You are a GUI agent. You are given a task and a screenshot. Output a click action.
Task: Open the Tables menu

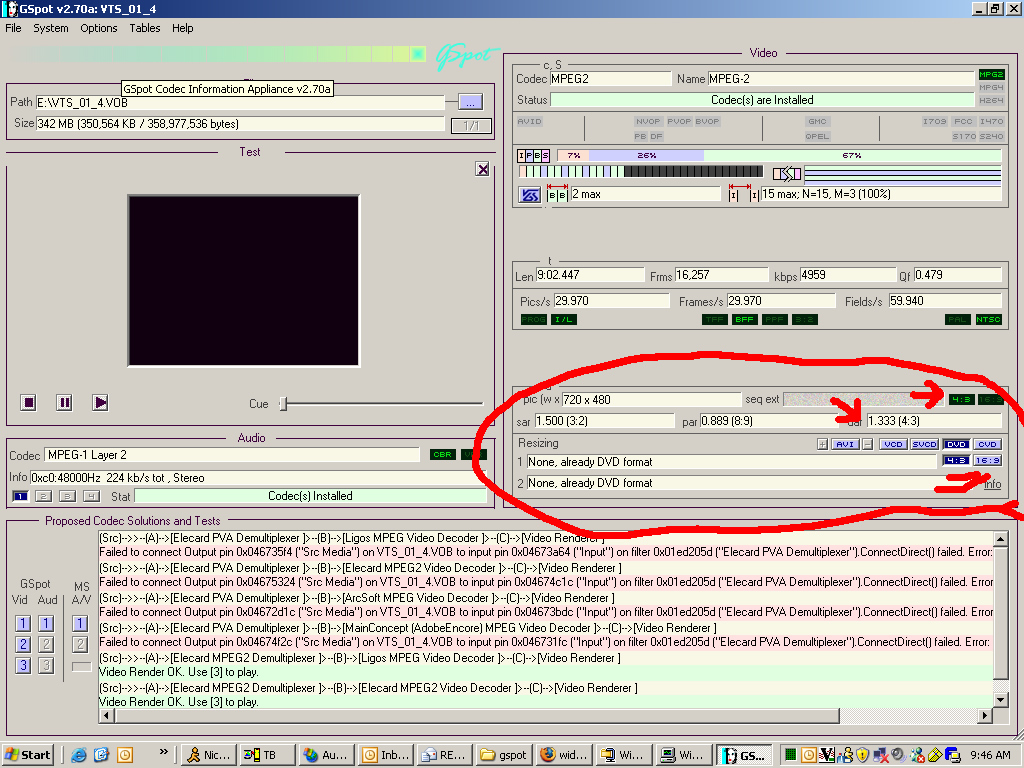(144, 28)
